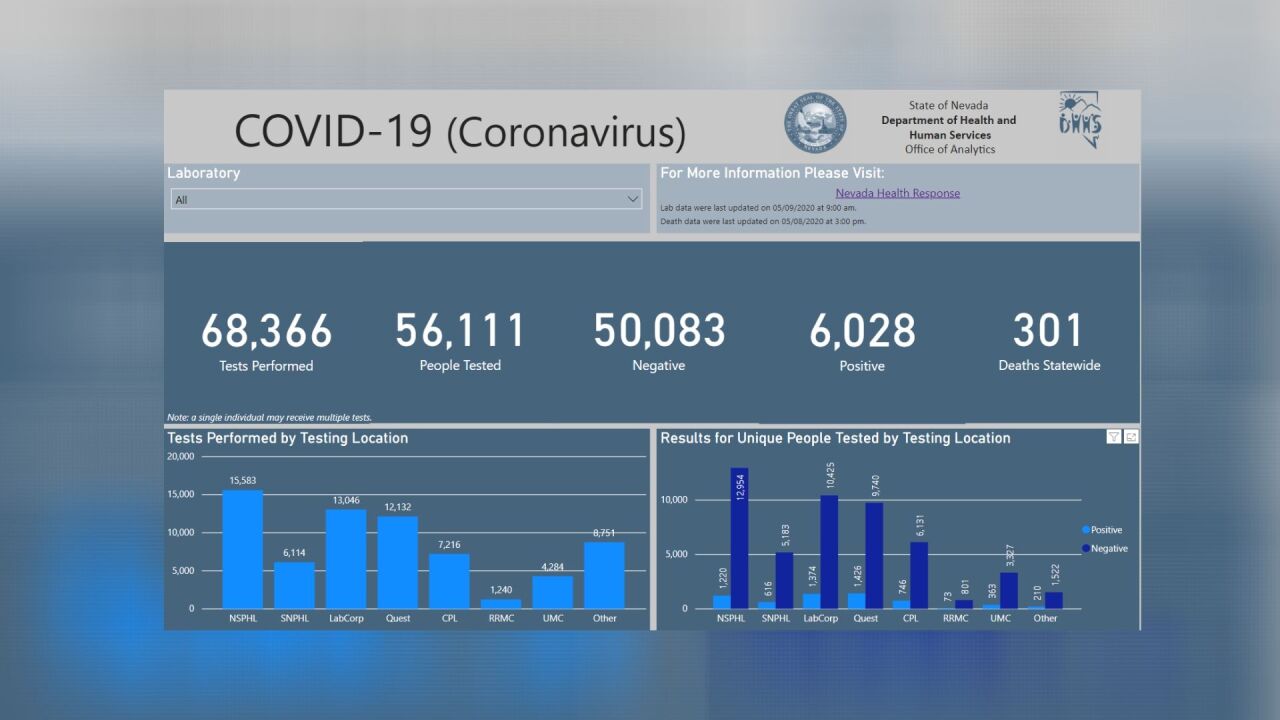Image resolution: width=1280 pixels, height=720 pixels.
Task: Select the LabCorp bar in Tests Performed chart
Action: (x=346, y=559)
